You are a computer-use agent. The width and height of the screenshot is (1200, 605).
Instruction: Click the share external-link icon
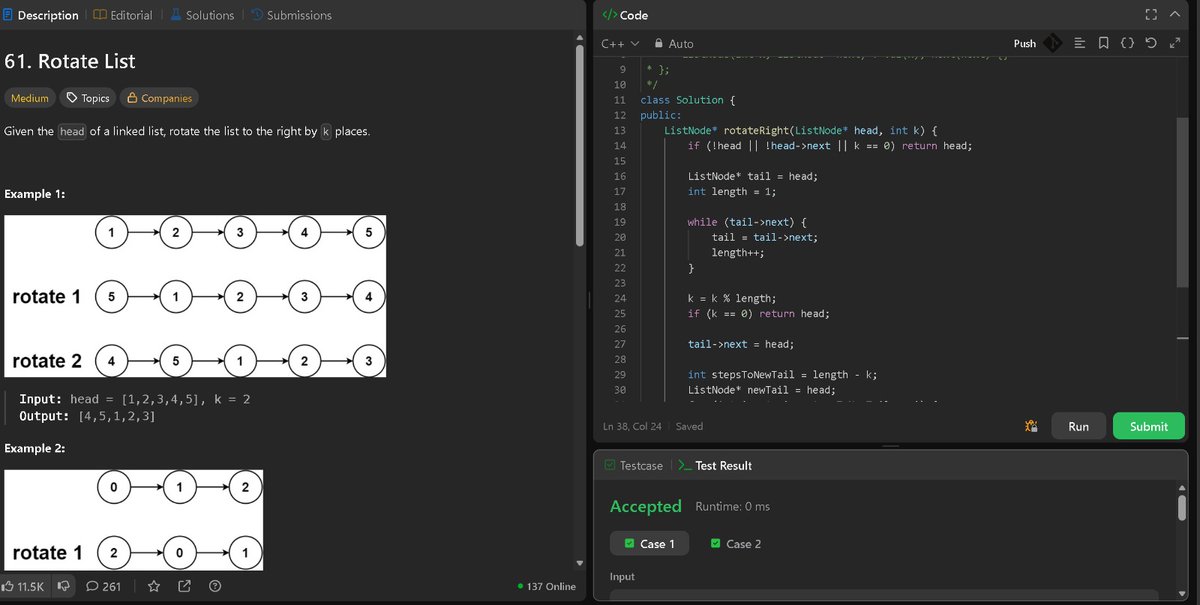click(185, 586)
